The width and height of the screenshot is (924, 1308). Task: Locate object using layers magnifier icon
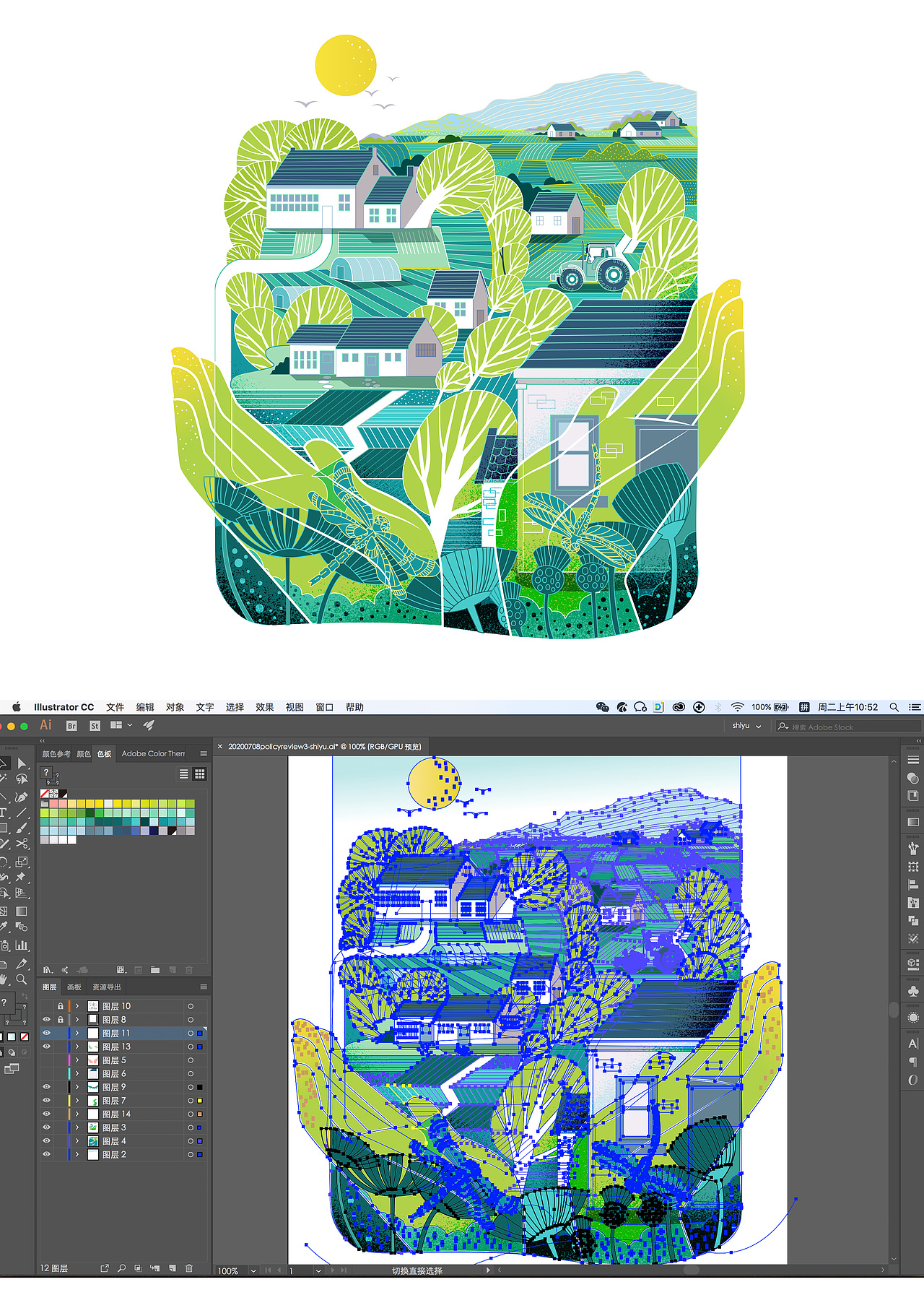click(121, 1268)
